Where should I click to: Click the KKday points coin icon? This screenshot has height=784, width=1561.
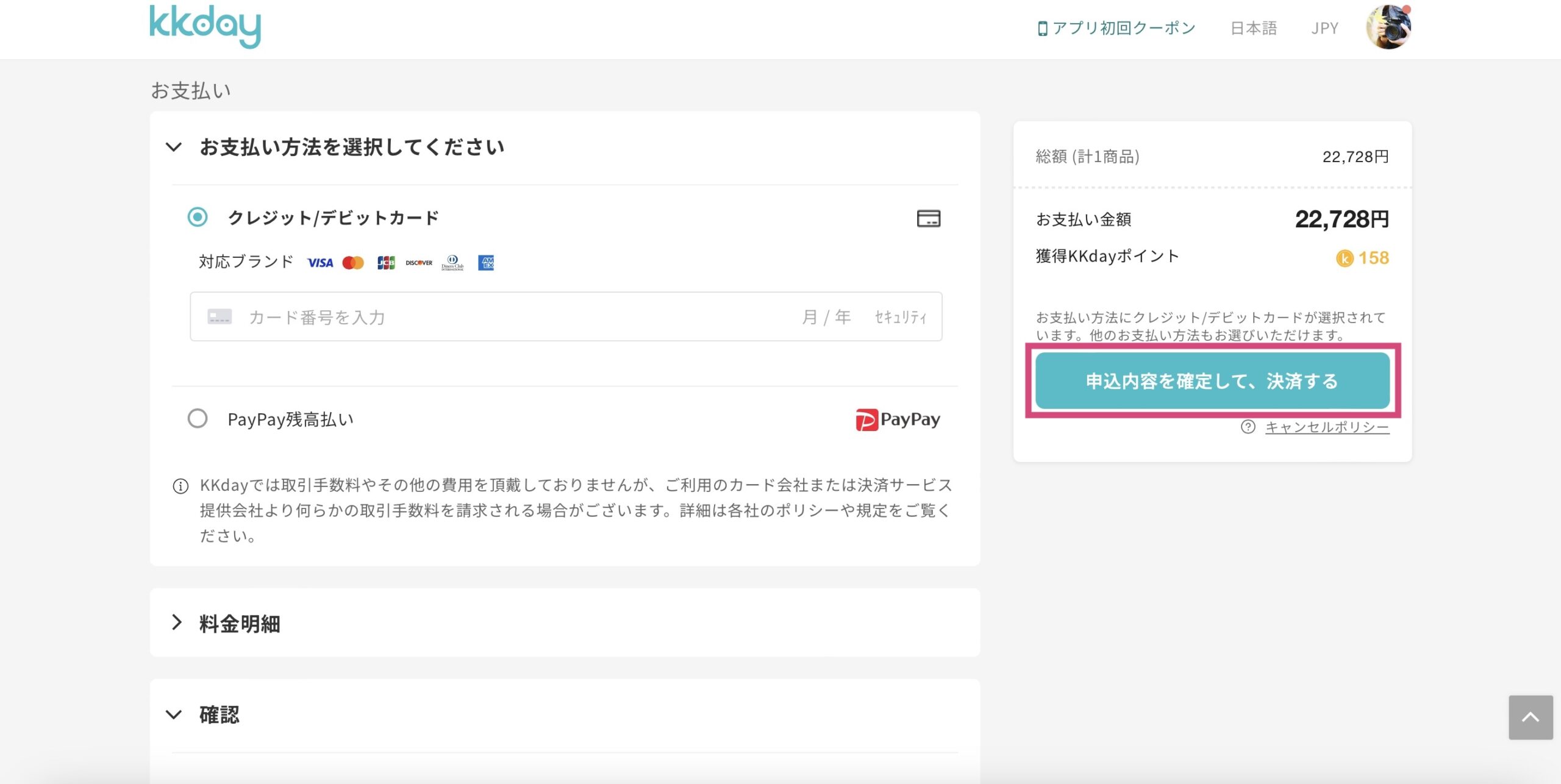pyautogui.click(x=1345, y=258)
